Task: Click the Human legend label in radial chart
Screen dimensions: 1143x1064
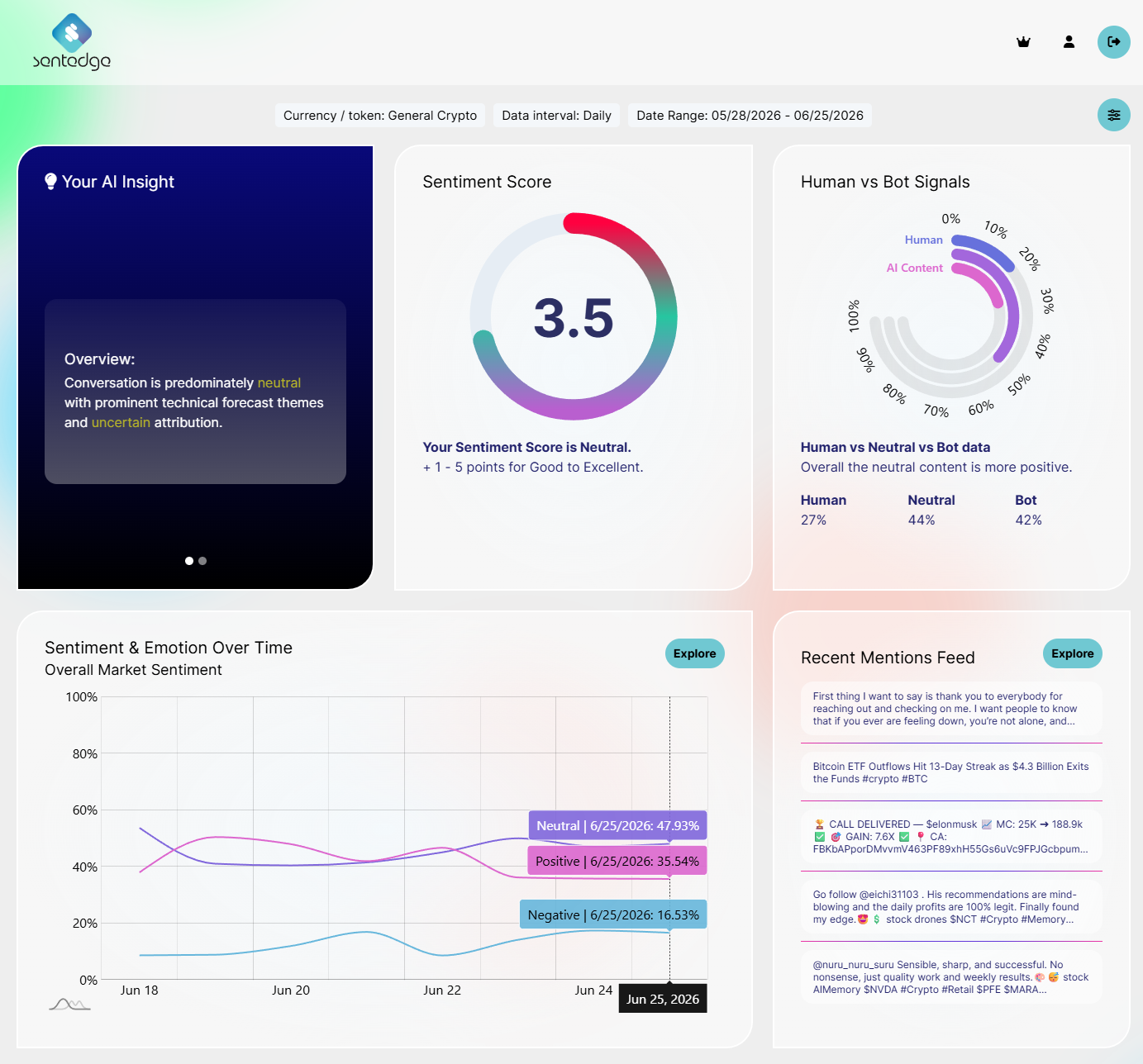Action: click(923, 240)
